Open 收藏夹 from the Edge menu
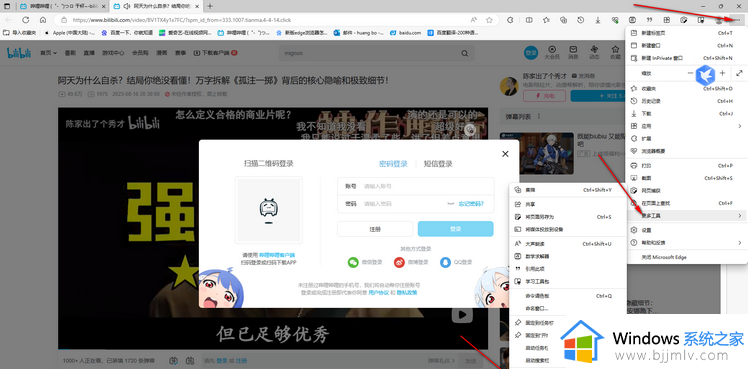 point(686,88)
